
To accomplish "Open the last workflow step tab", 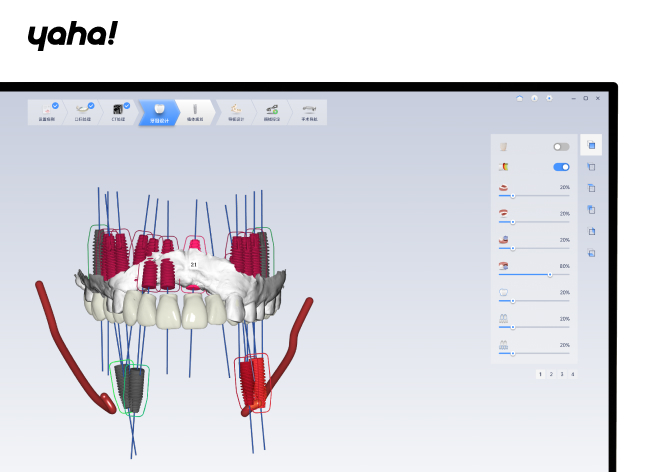I will tap(309, 110).
